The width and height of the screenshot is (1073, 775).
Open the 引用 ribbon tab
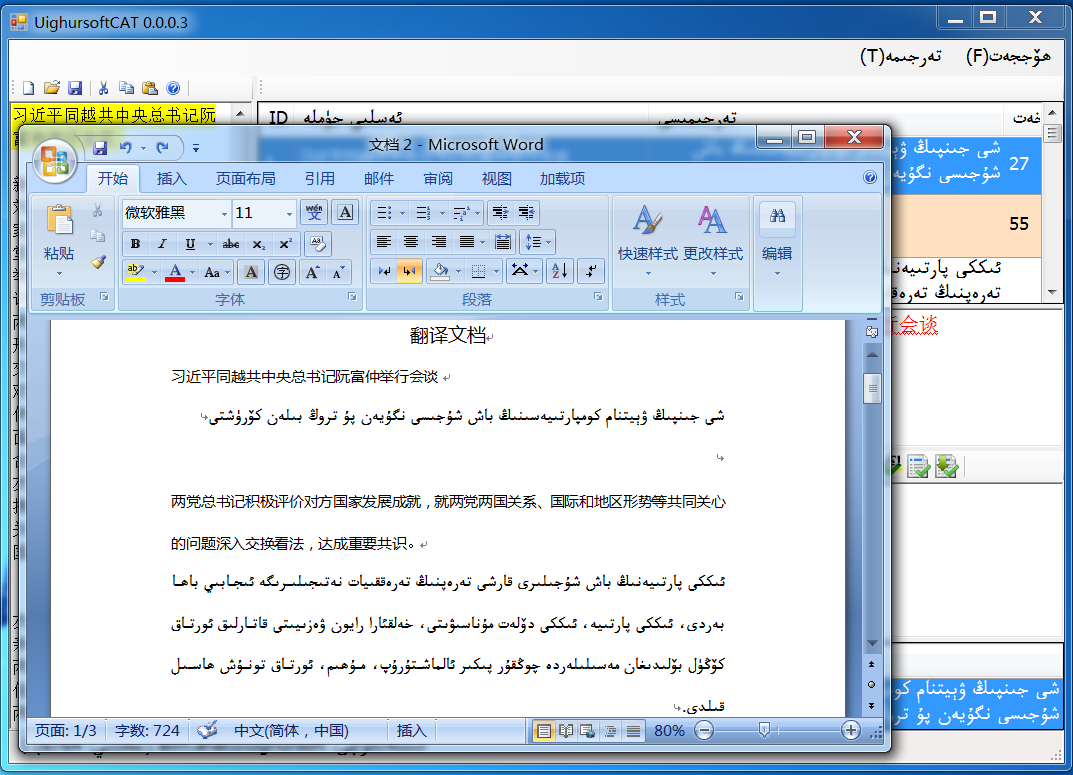[320, 179]
